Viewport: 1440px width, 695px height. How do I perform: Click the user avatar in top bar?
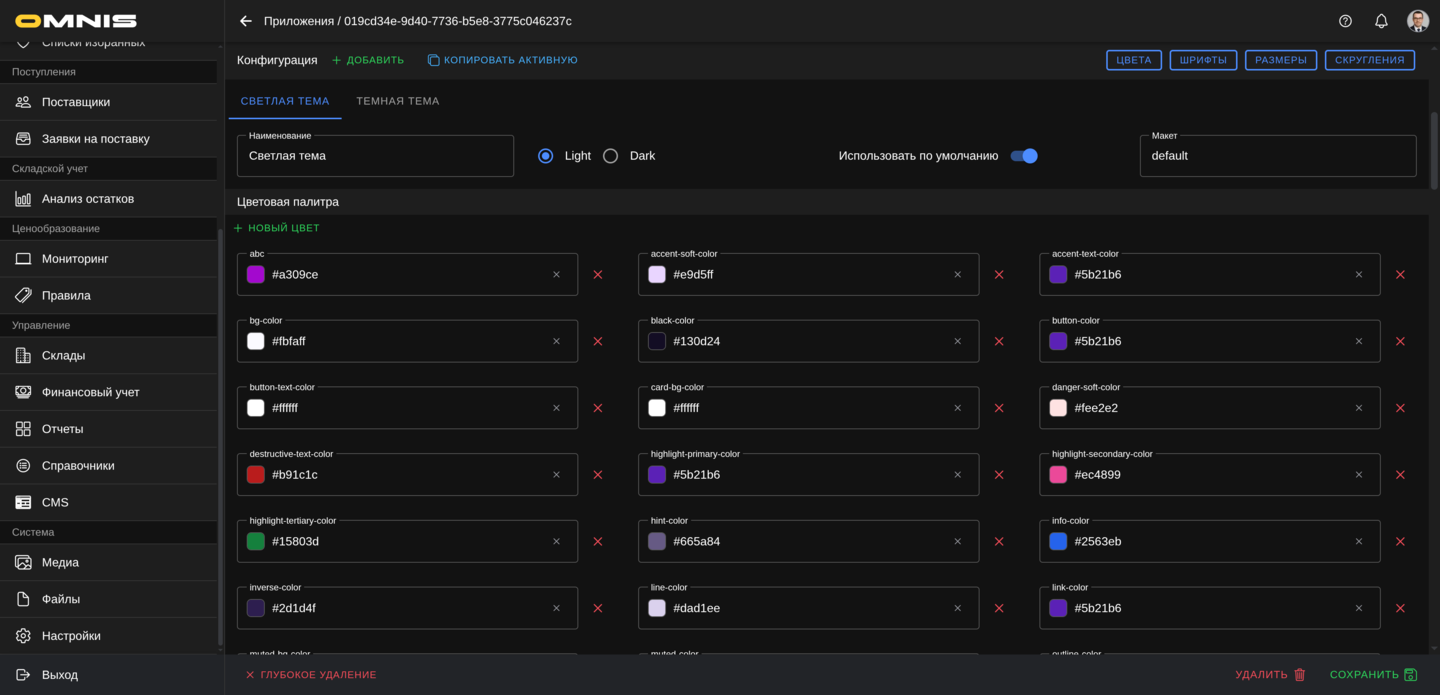coord(1417,21)
